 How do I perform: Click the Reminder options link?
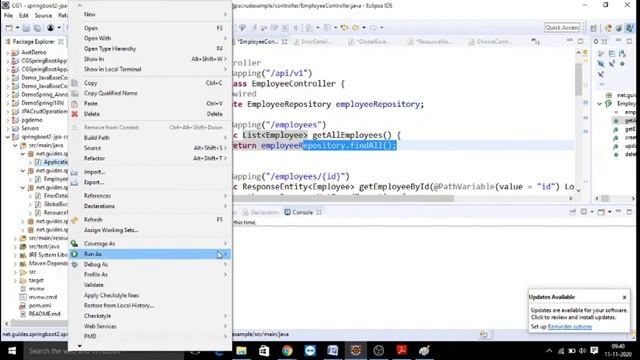[x=569, y=327]
